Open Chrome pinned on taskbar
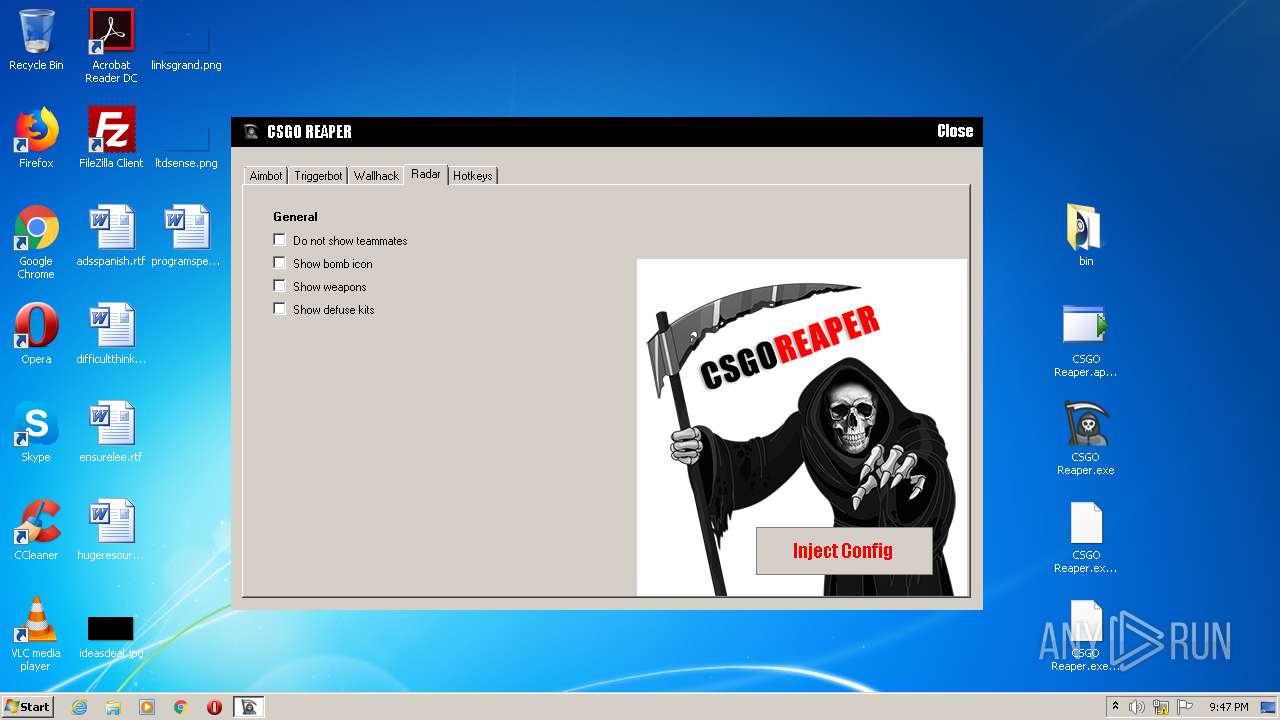Screen dimensions: 1280x720 [x=181, y=707]
